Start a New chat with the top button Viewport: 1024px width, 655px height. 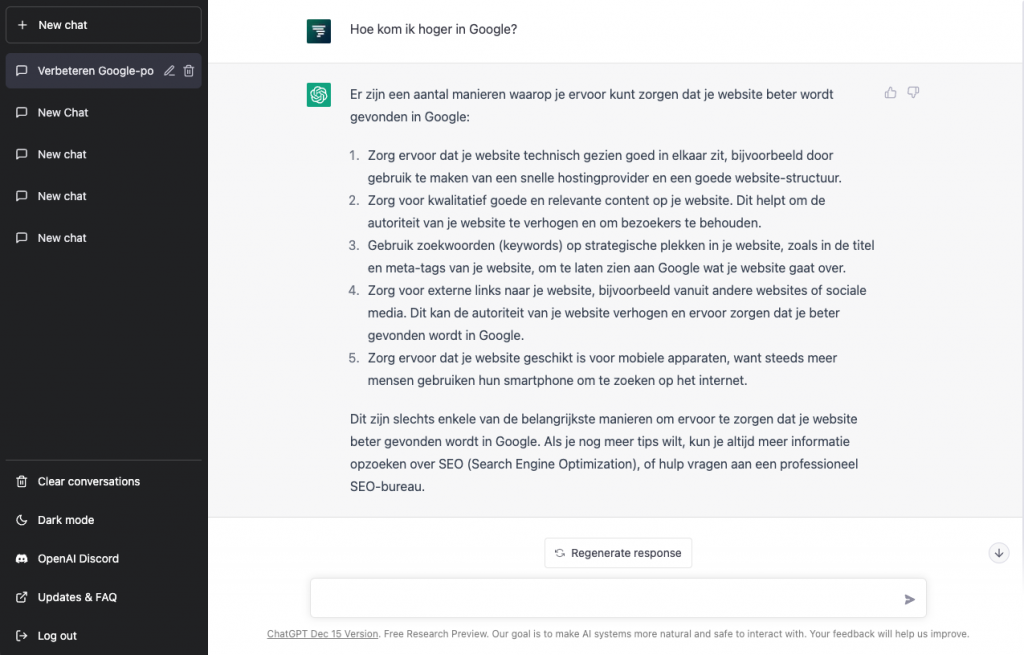point(103,25)
